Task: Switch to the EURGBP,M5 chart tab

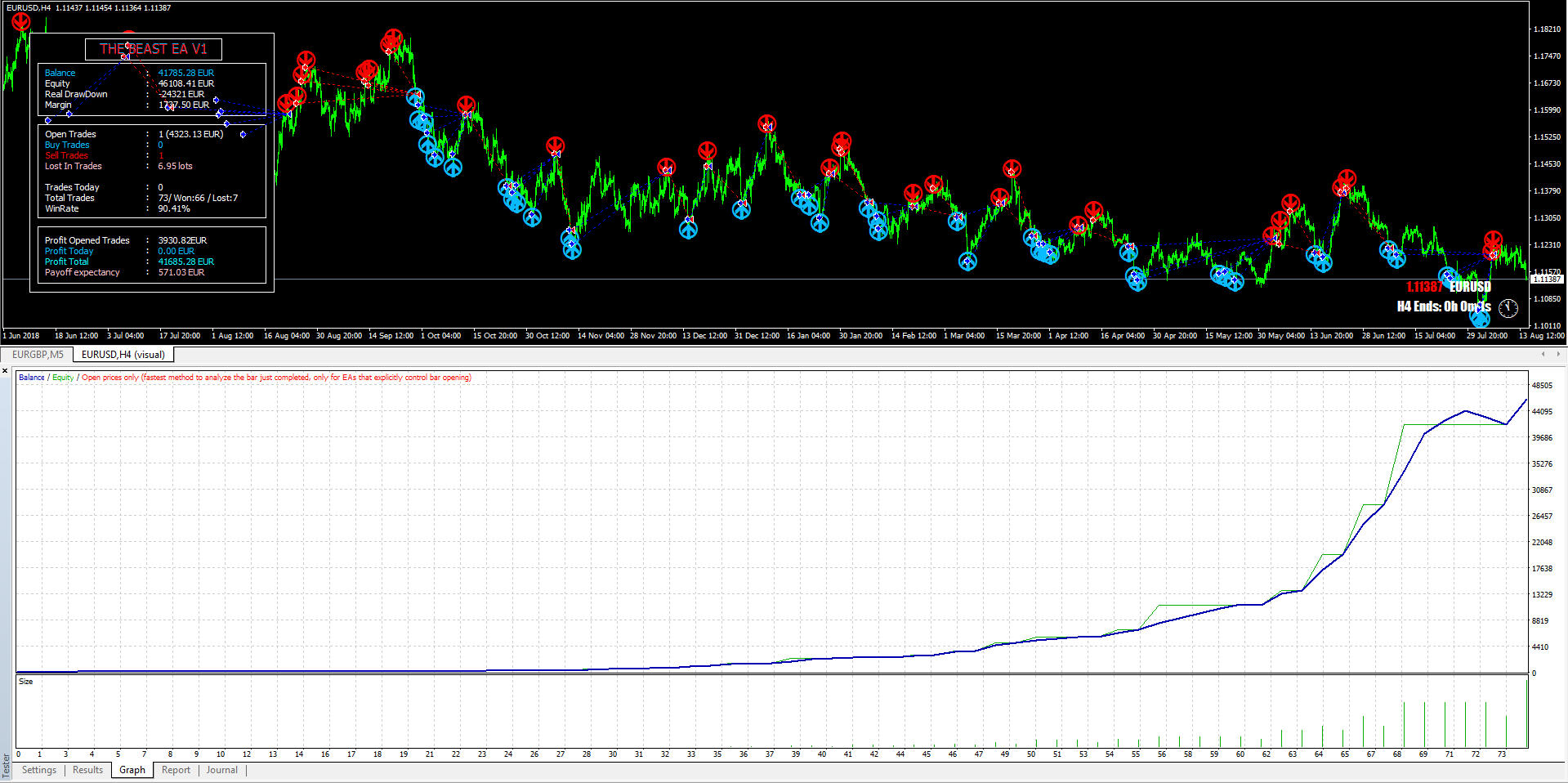Action: (38, 355)
